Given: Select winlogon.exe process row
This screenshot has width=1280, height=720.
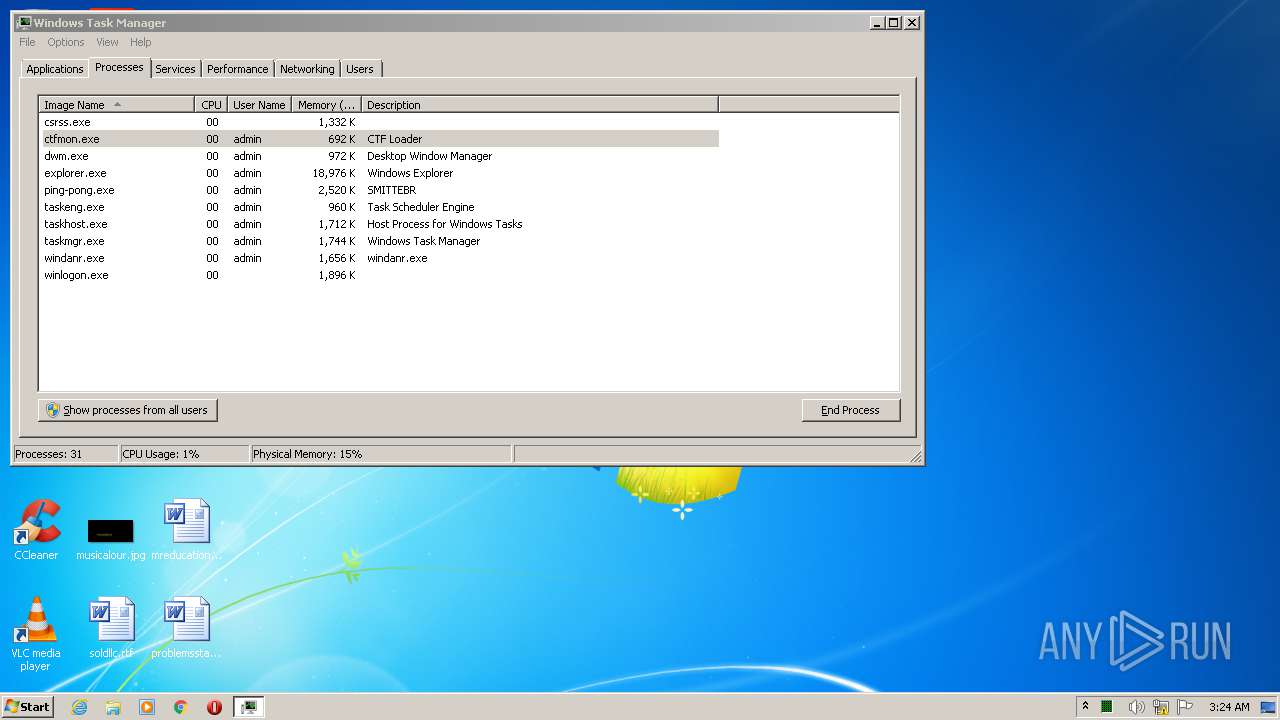Looking at the screenshot, I should (x=379, y=275).
